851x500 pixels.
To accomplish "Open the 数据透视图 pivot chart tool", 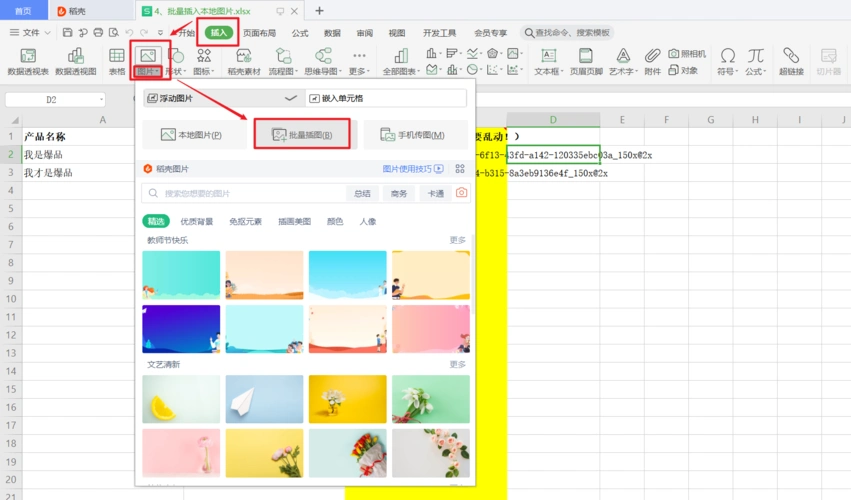I will tap(75, 61).
